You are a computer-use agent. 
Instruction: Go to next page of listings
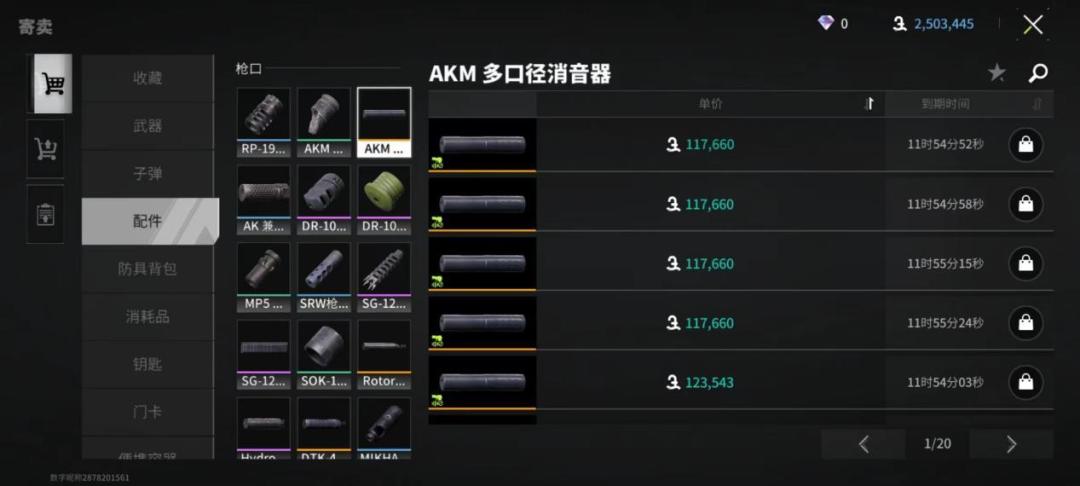coord(1011,444)
